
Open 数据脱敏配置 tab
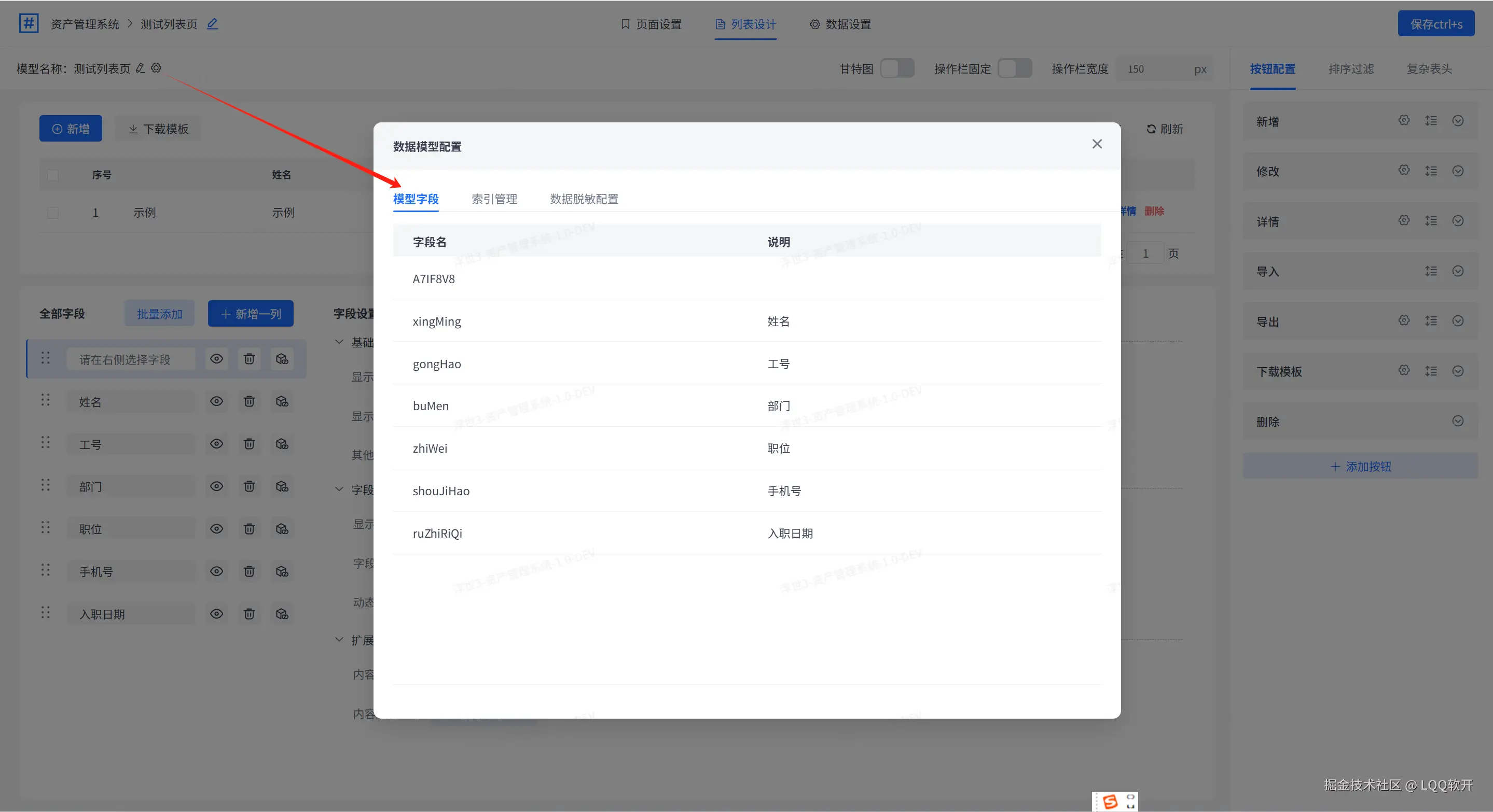point(584,199)
